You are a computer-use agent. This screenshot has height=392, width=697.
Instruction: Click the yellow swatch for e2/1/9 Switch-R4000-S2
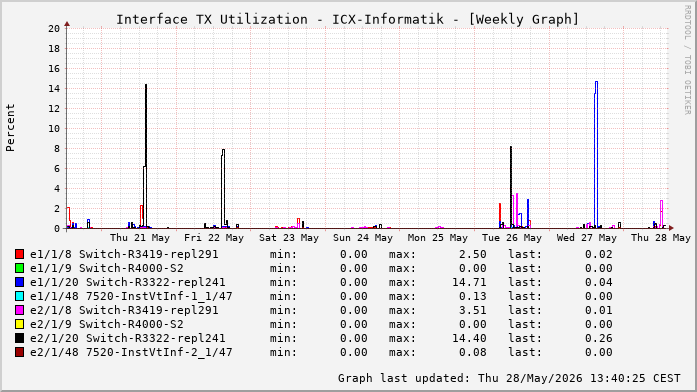pos(19,324)
